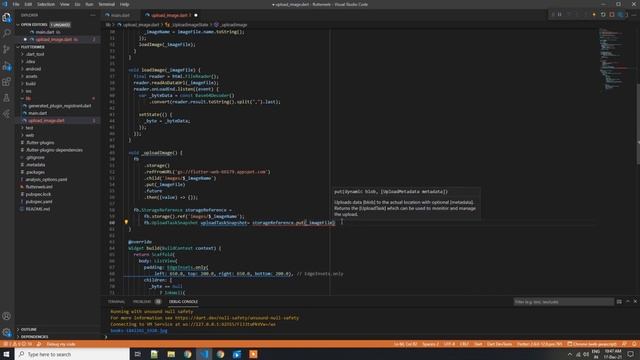Open Task View on the taskbar

[x=138, y=354]
